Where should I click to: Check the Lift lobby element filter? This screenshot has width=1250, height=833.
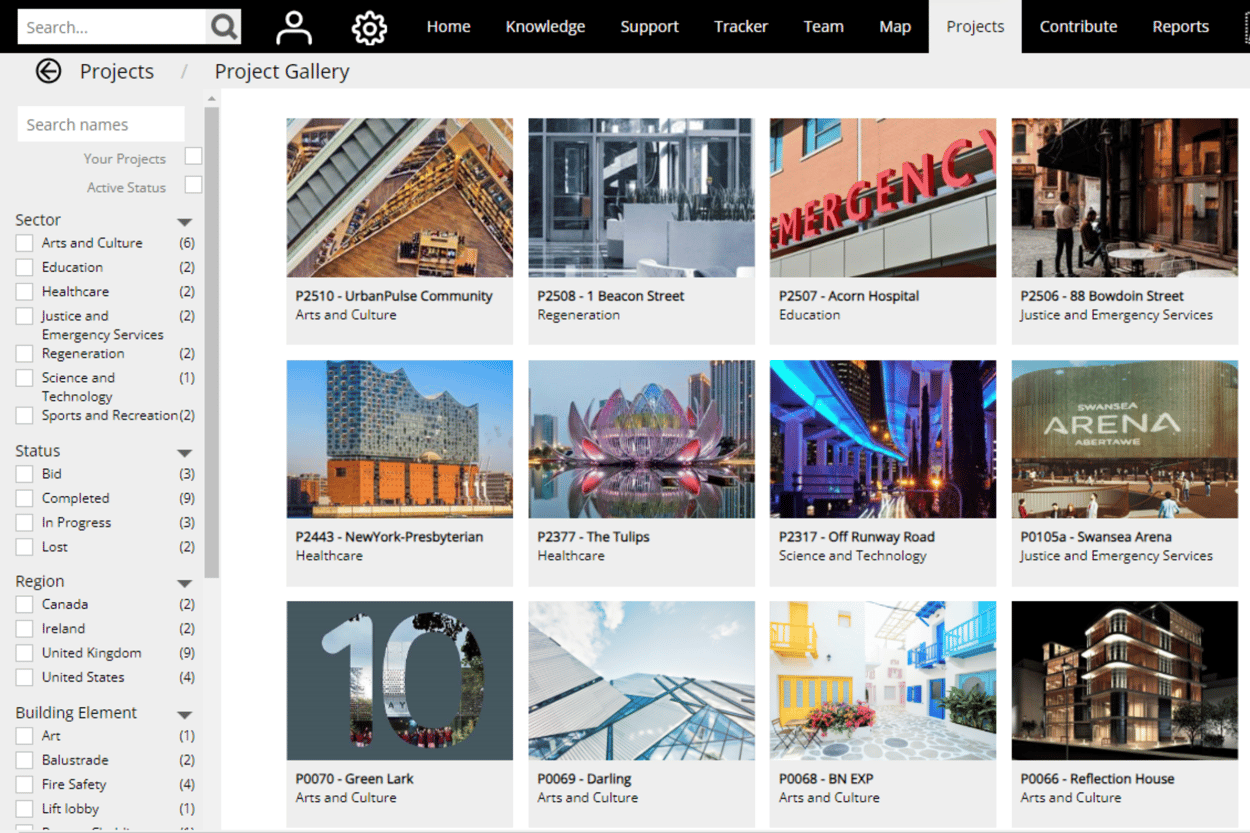pyautogui.click(x=25, y=809)
